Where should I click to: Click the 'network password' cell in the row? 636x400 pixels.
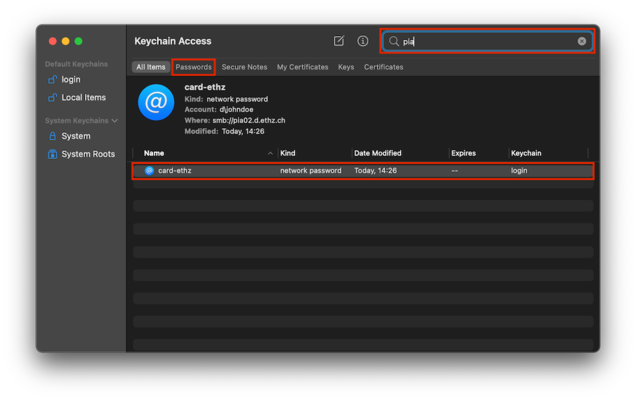click(x=311, y=171)
